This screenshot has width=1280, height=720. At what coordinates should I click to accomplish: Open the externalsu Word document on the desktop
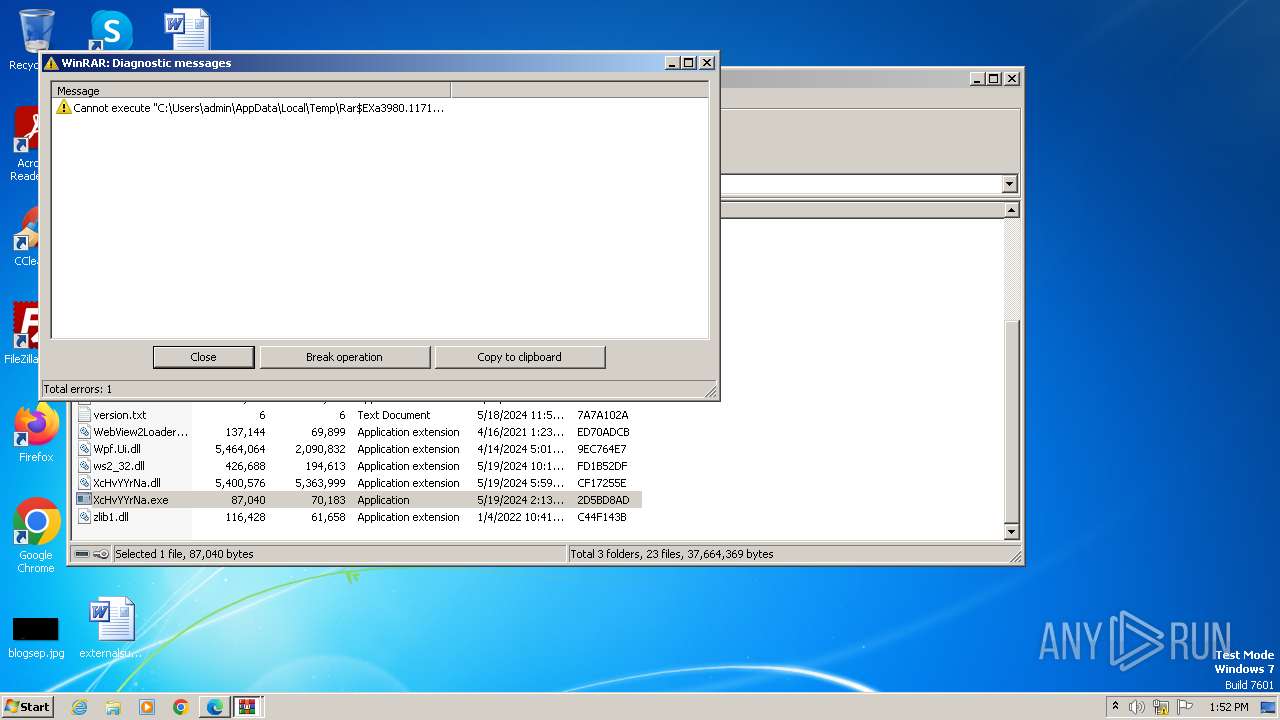click(111, 628)
